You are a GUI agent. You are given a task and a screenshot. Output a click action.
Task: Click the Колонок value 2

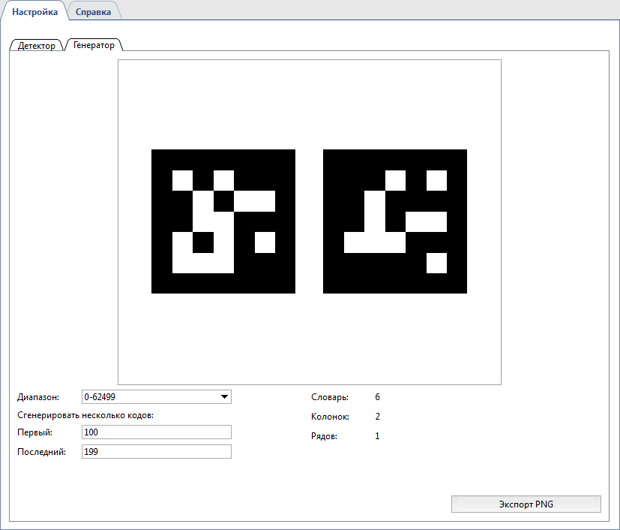click(377, 417)
